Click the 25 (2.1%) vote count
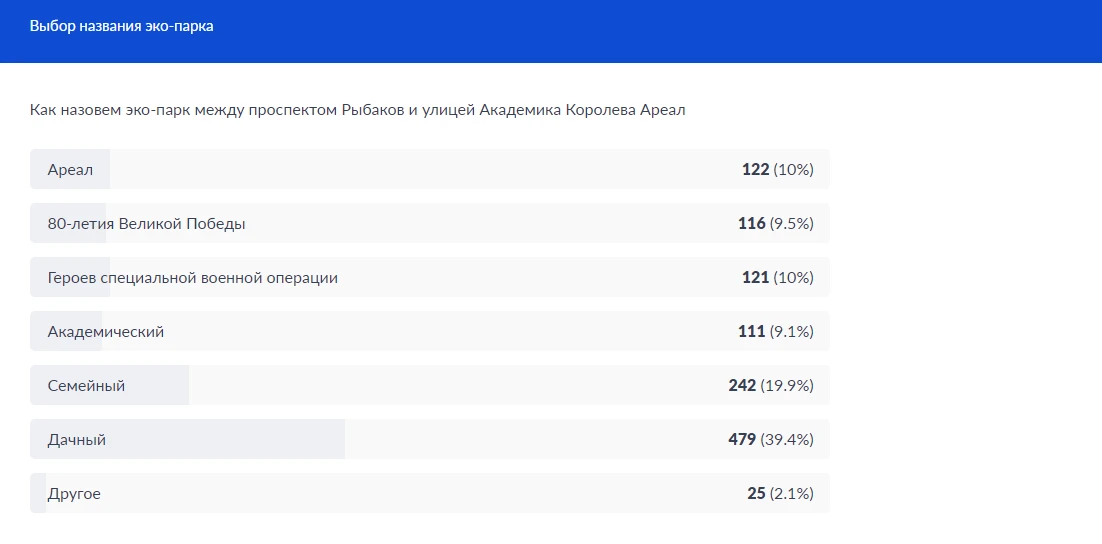This screenshot has width=1102, height=544. pos(780,494)
